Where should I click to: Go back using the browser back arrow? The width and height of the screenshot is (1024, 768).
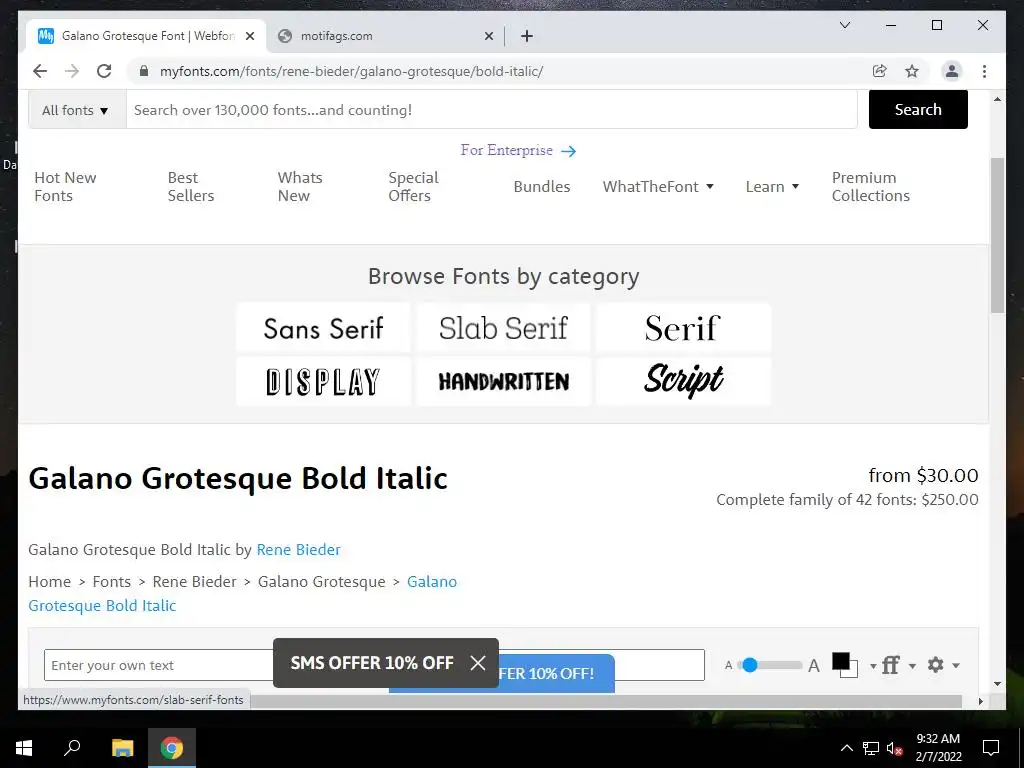click(40, 71)
